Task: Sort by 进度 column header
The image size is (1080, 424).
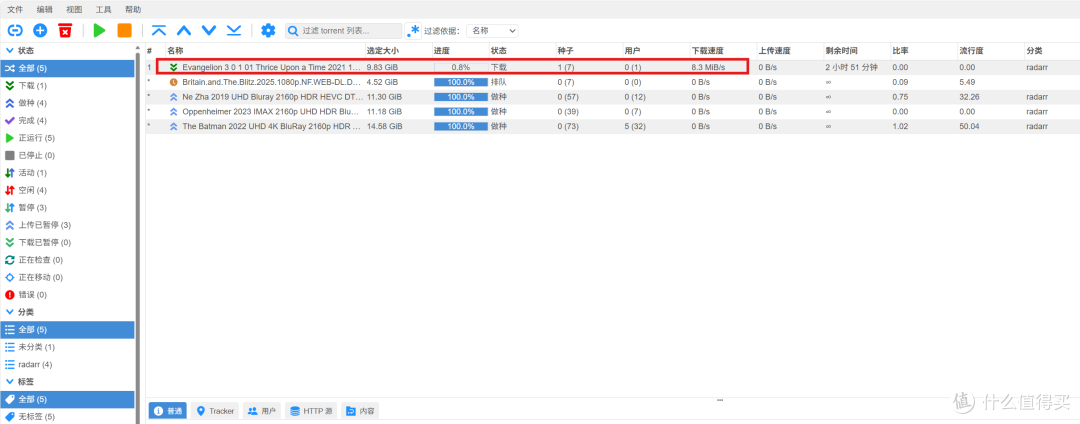Action: coord(459,51)
